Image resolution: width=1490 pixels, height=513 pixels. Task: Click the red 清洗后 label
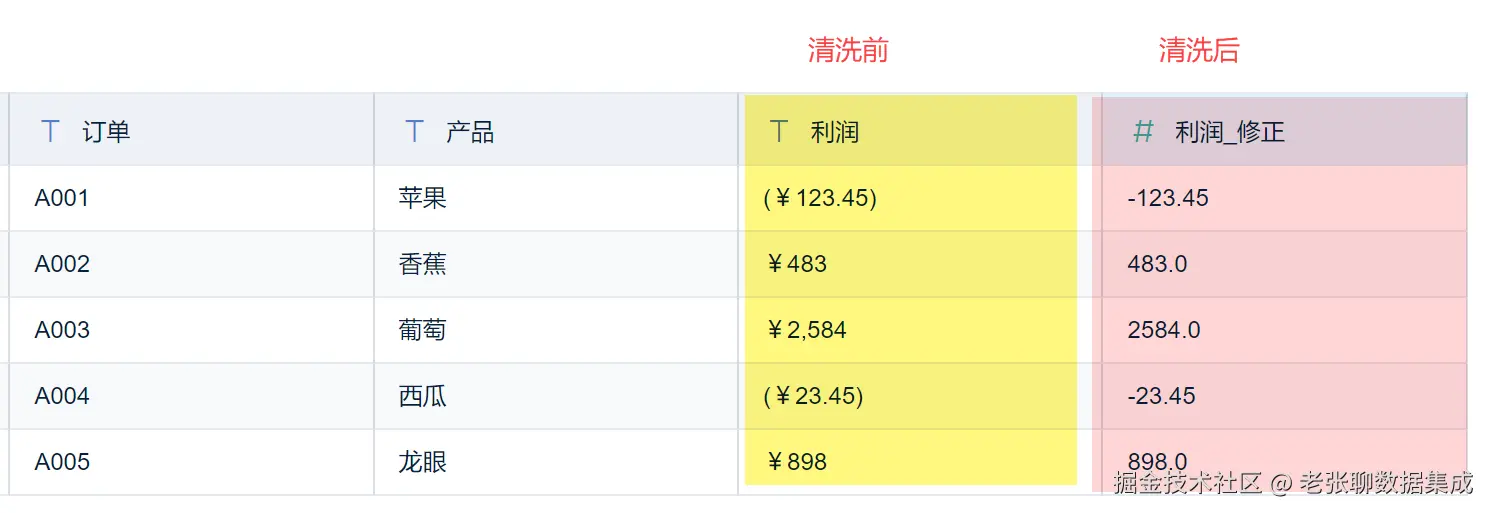1199,51
